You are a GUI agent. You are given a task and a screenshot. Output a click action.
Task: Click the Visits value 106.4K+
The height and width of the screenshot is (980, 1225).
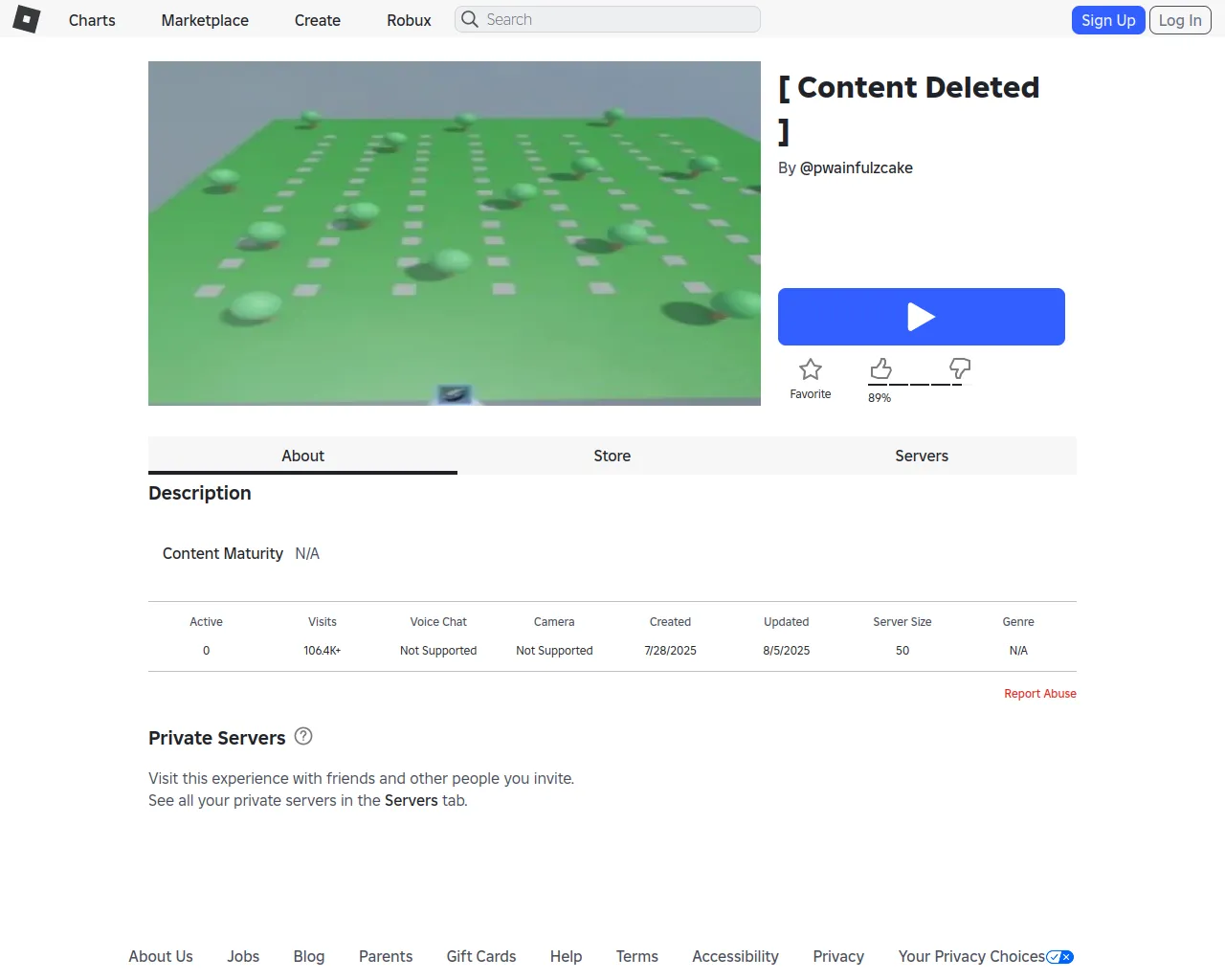[323, 651]
